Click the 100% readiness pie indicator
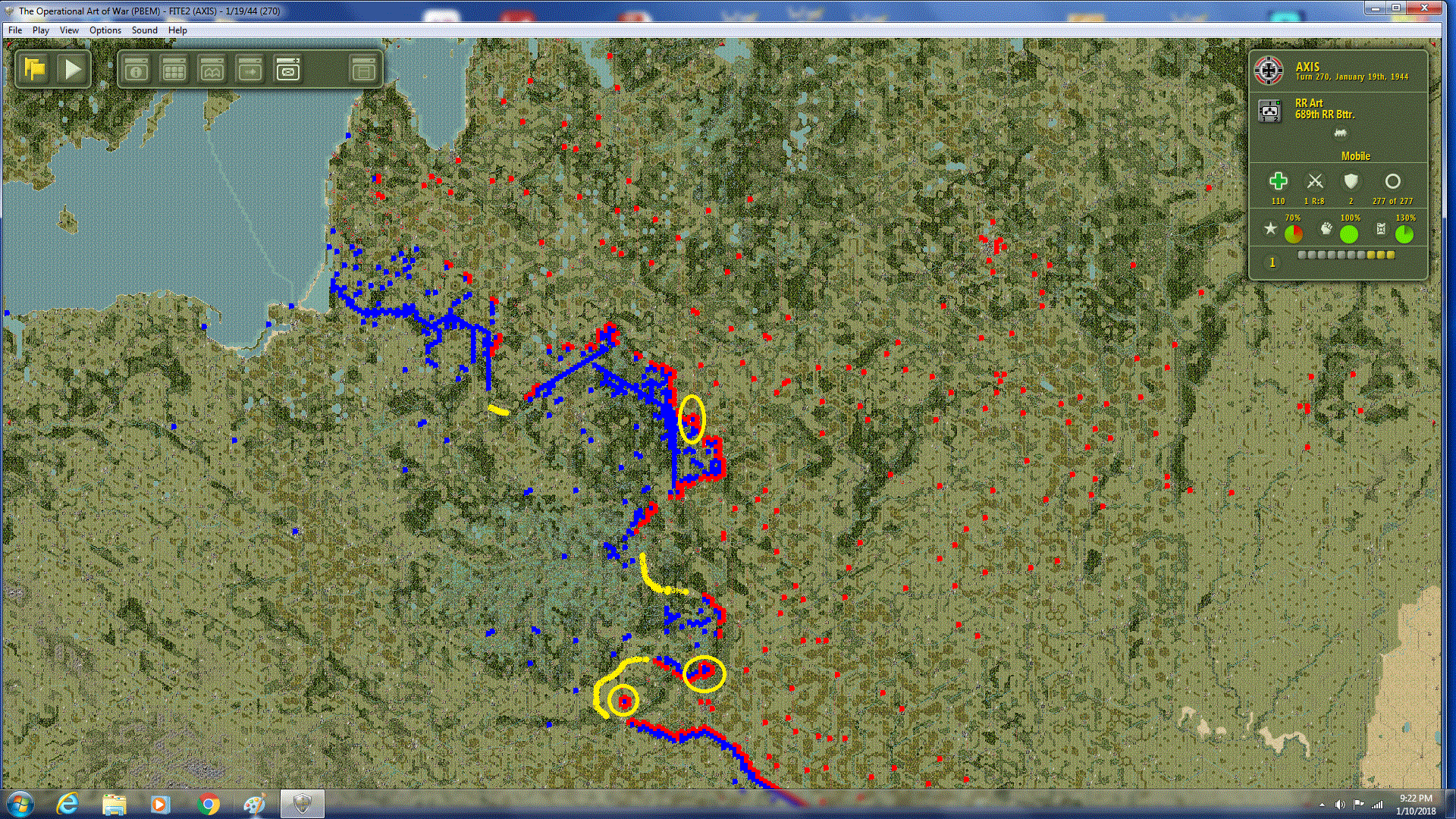 [x=1349, y=234]
